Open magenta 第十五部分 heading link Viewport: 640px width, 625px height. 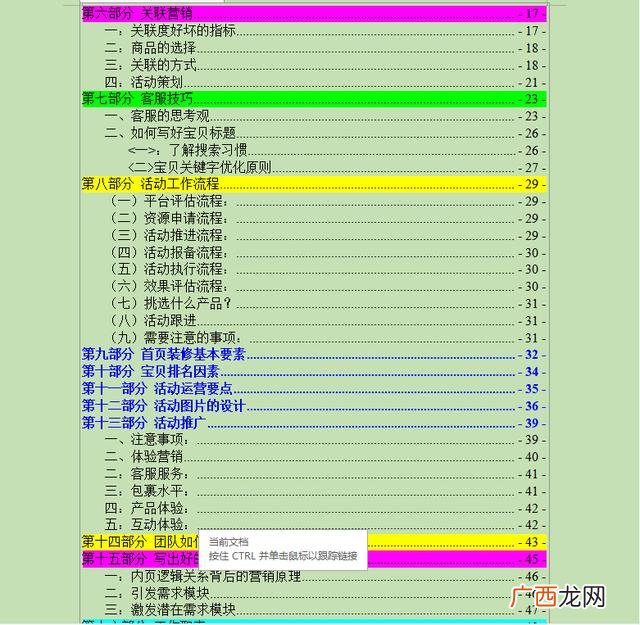pyautogui.click(x=140, y=559)
